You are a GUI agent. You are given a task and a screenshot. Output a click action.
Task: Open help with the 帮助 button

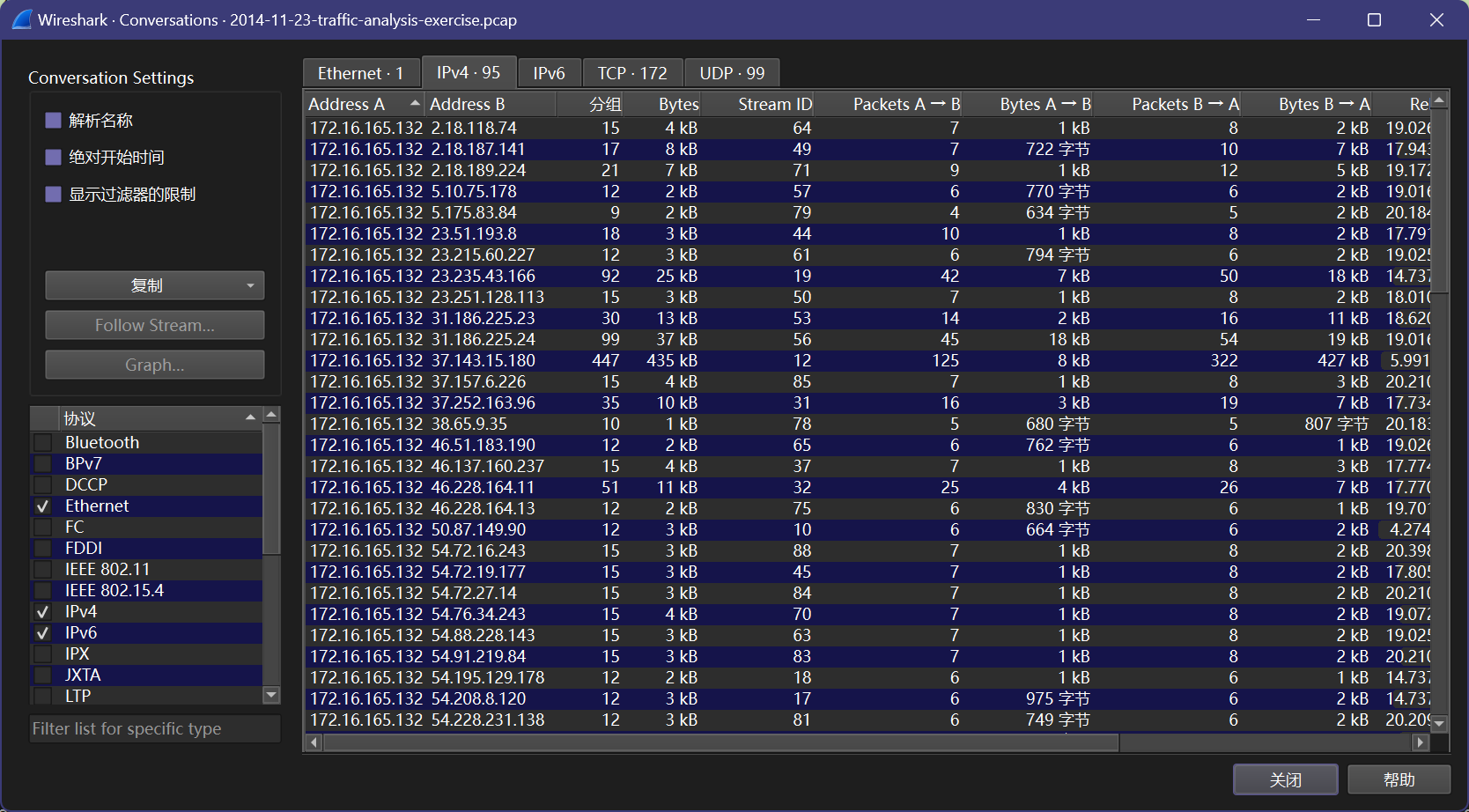coord(1399,779)
